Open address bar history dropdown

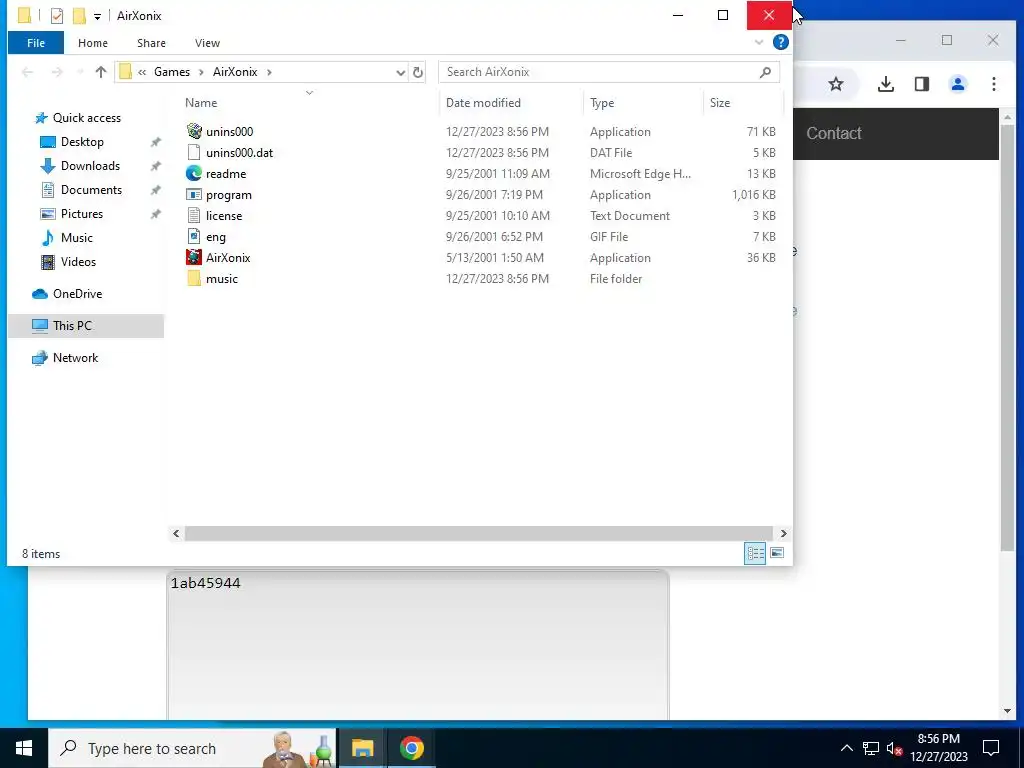tap(400, 72)
